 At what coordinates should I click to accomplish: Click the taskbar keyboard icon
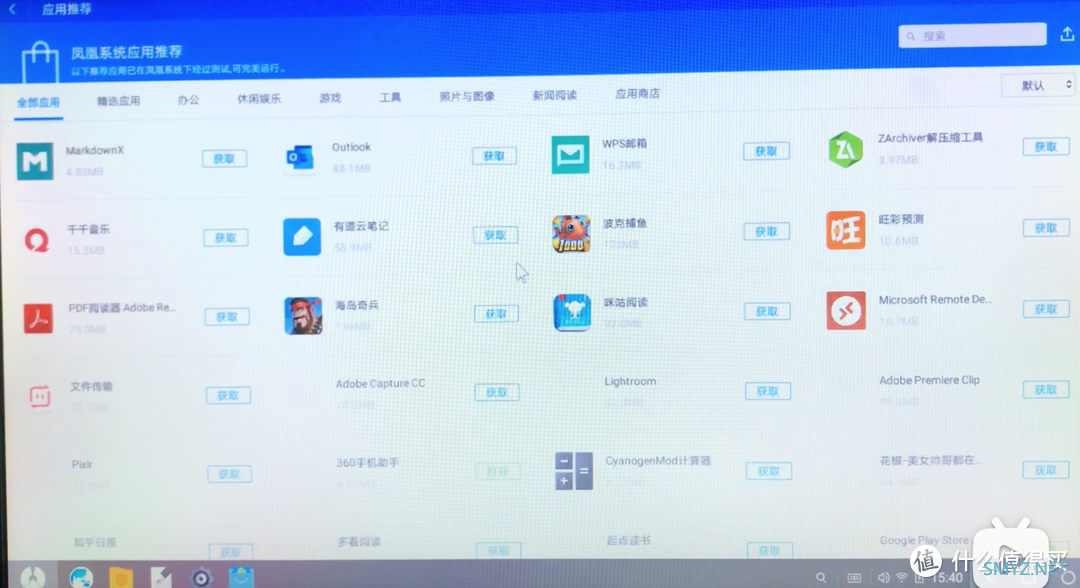pyautogui.click(x=854, y=578)
